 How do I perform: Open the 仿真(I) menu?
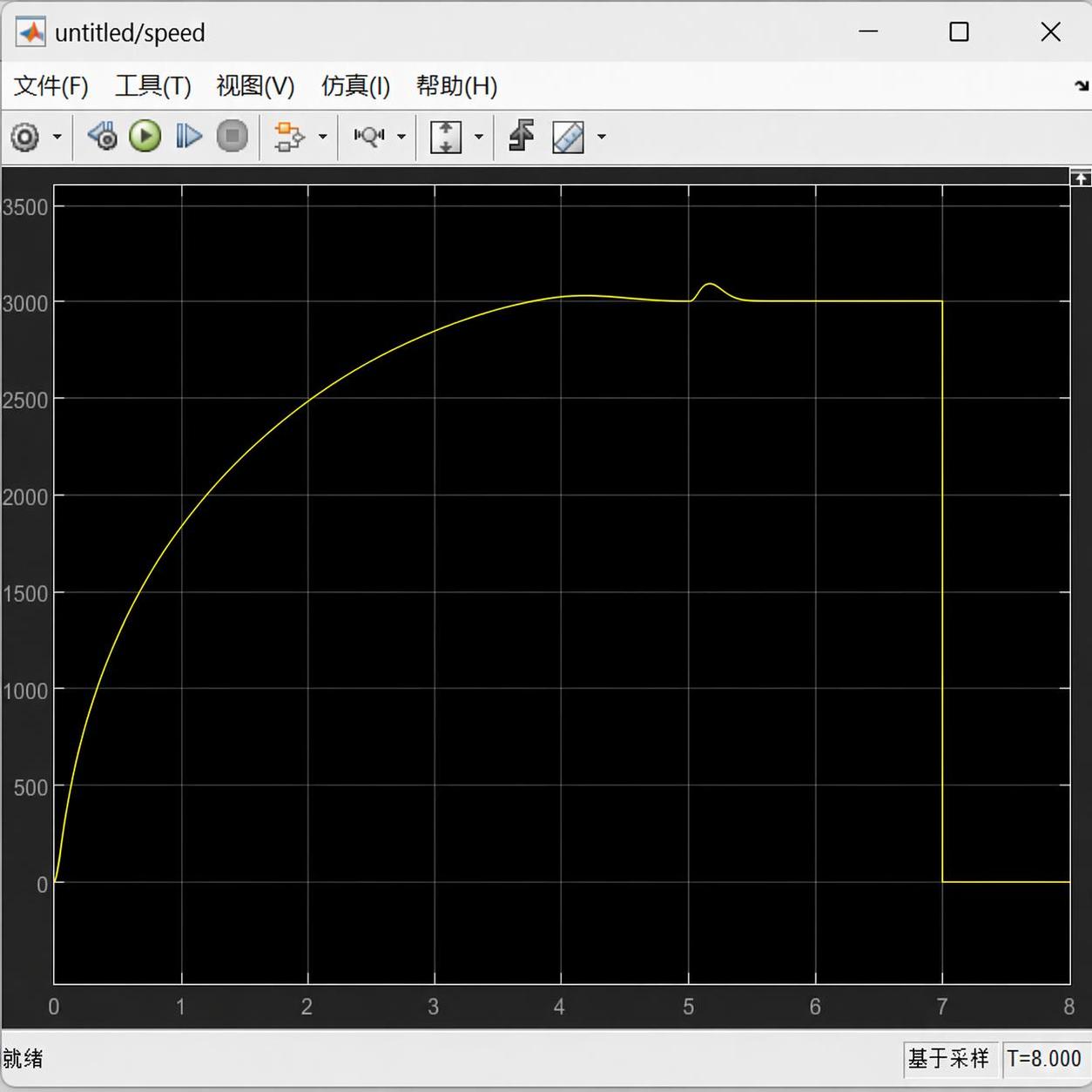pyautogui.click(x=355, y=86)
